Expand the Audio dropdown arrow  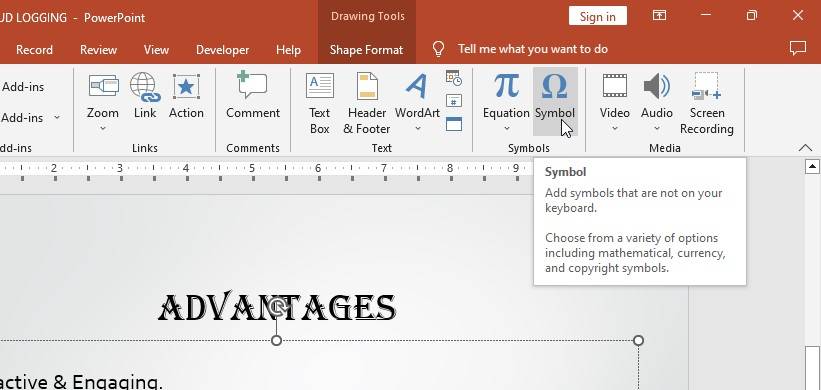[657, 128]
